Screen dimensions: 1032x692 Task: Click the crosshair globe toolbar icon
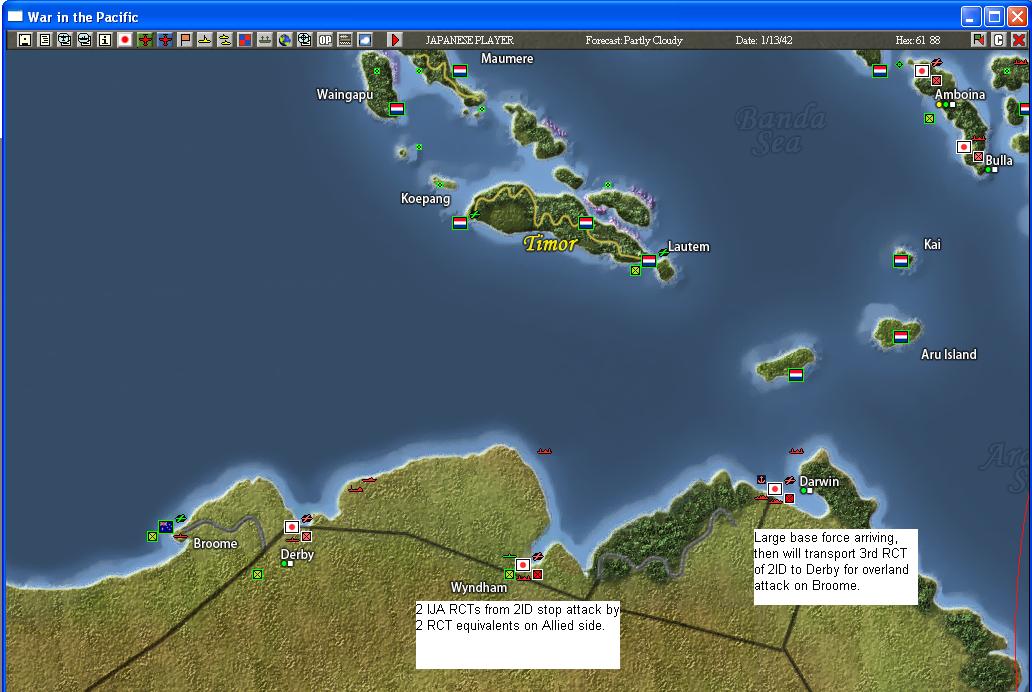tap(305, 40)
